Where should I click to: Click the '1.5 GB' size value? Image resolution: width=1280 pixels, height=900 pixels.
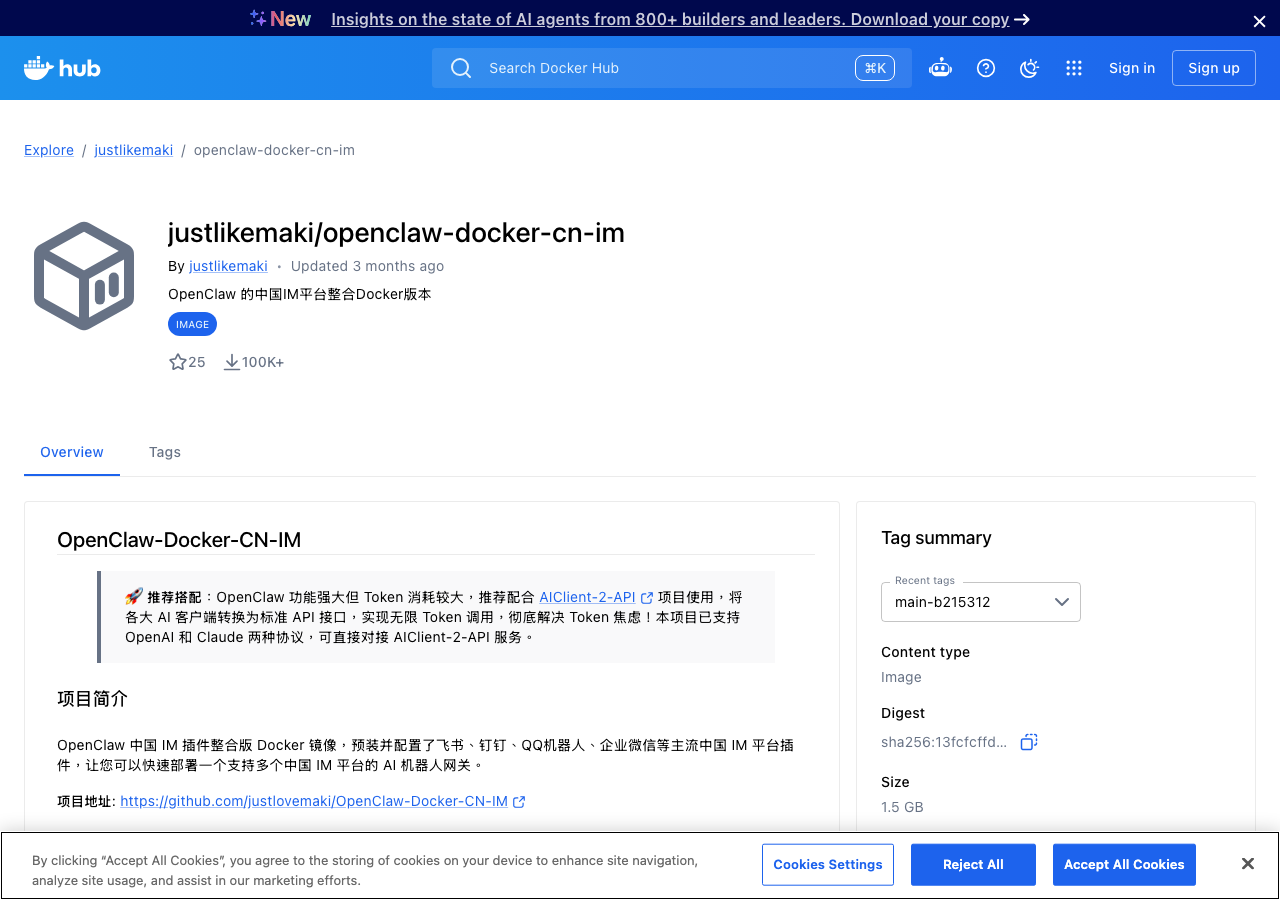click(902, 807)
